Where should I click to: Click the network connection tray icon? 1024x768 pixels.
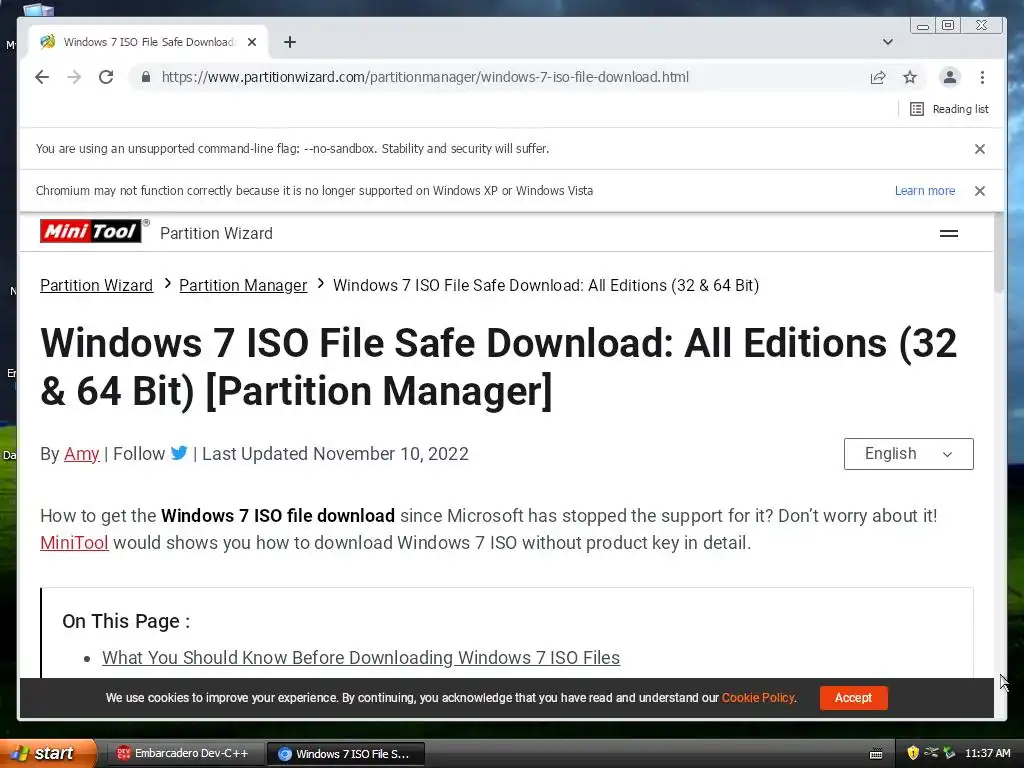(x=931, y=753)
